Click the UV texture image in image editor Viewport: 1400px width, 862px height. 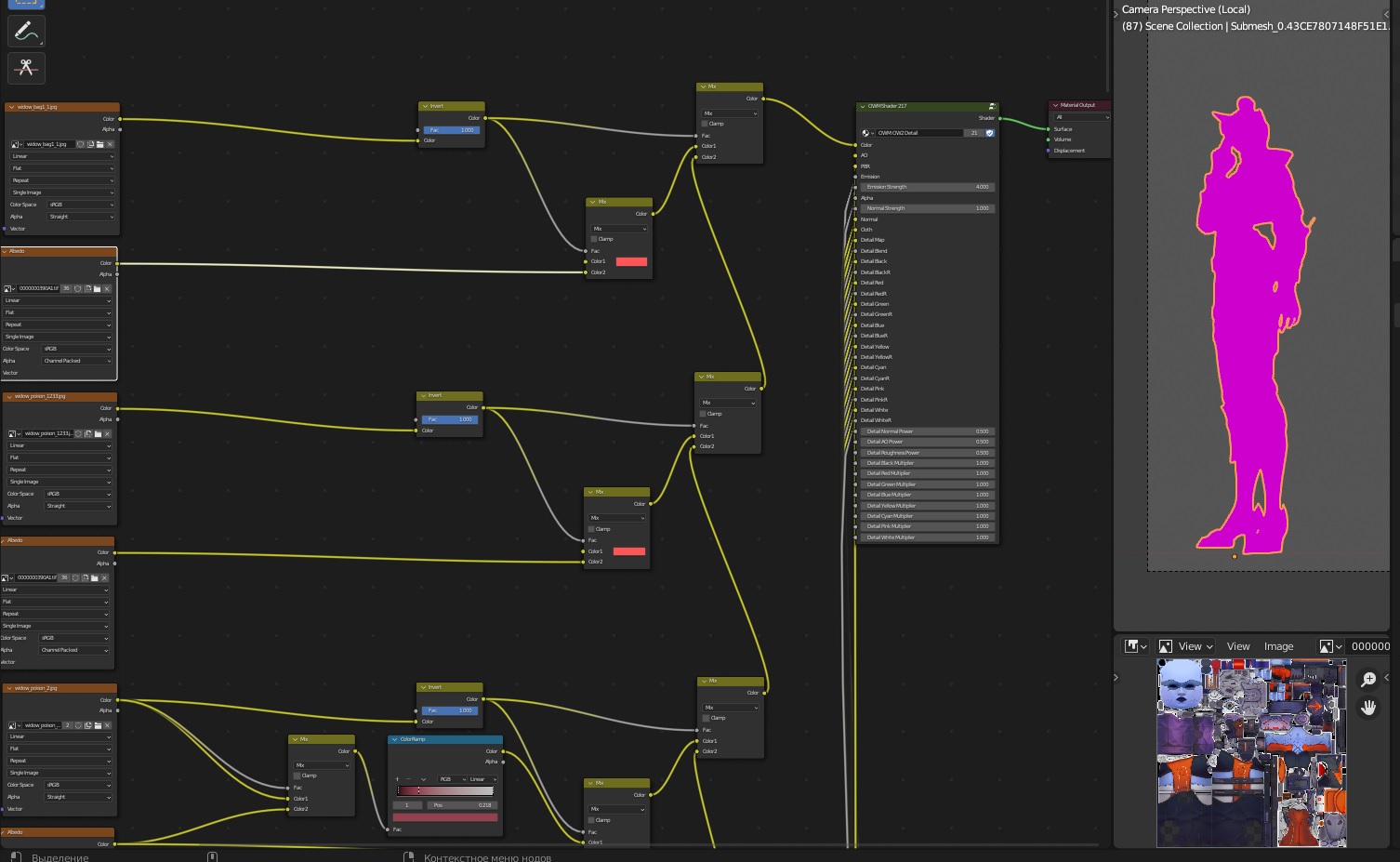pos(1251,753)
